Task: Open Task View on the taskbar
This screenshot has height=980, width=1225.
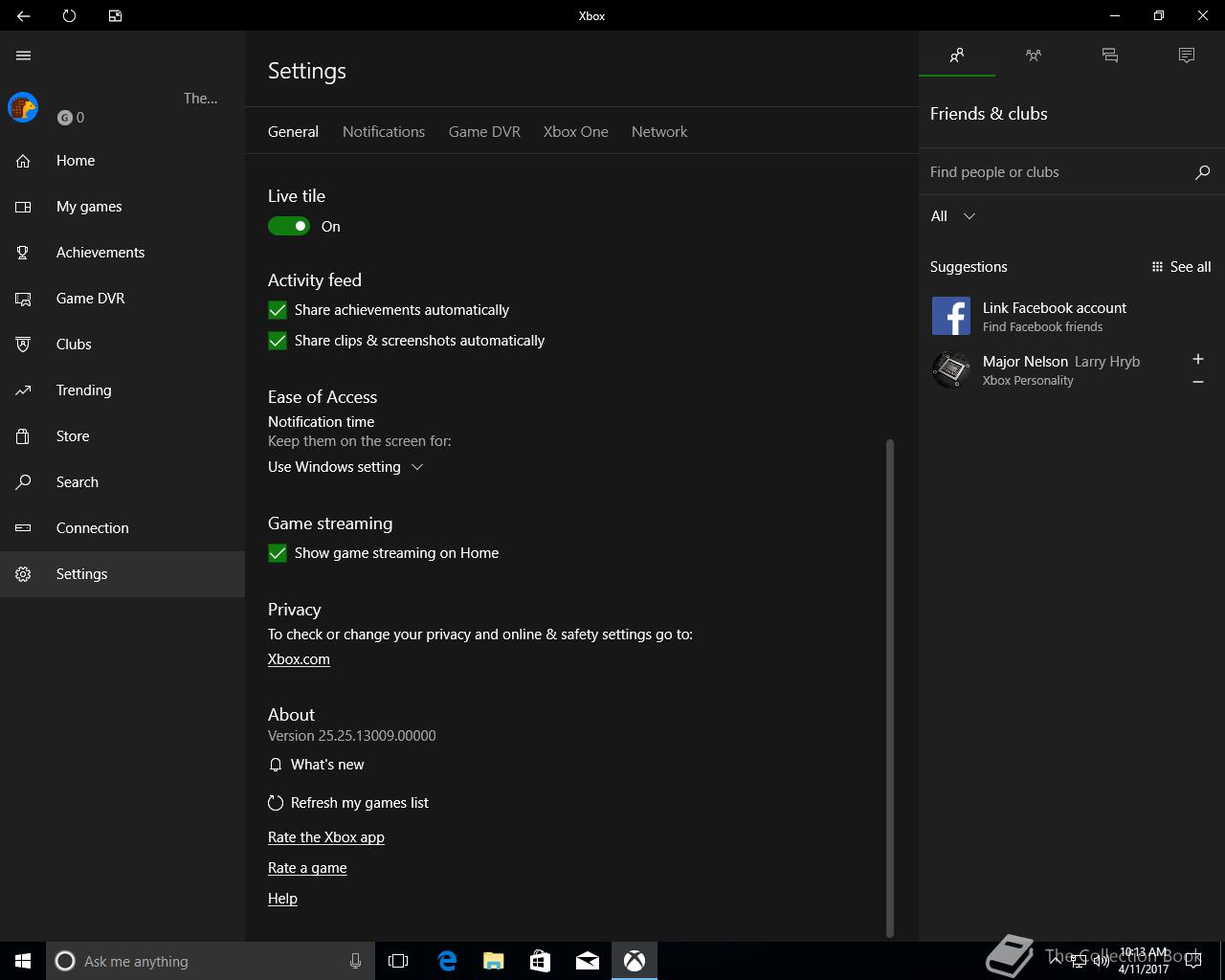Action: pyautogui.click(x=398, y=961)
